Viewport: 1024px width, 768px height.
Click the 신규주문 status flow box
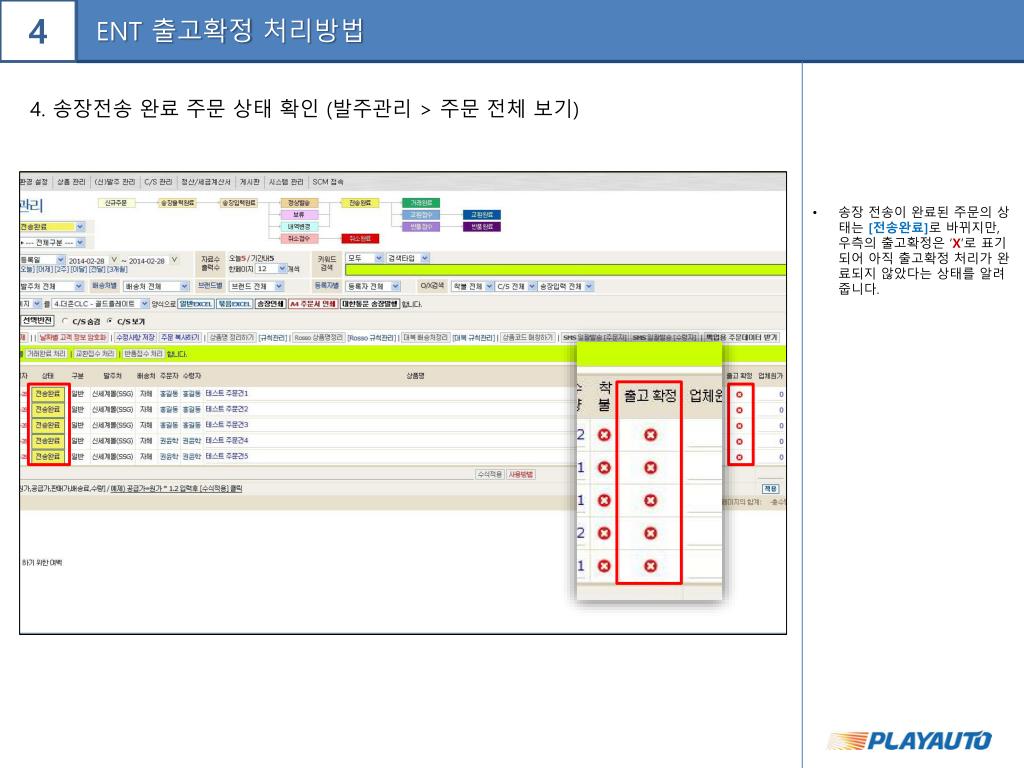(116, 203)
